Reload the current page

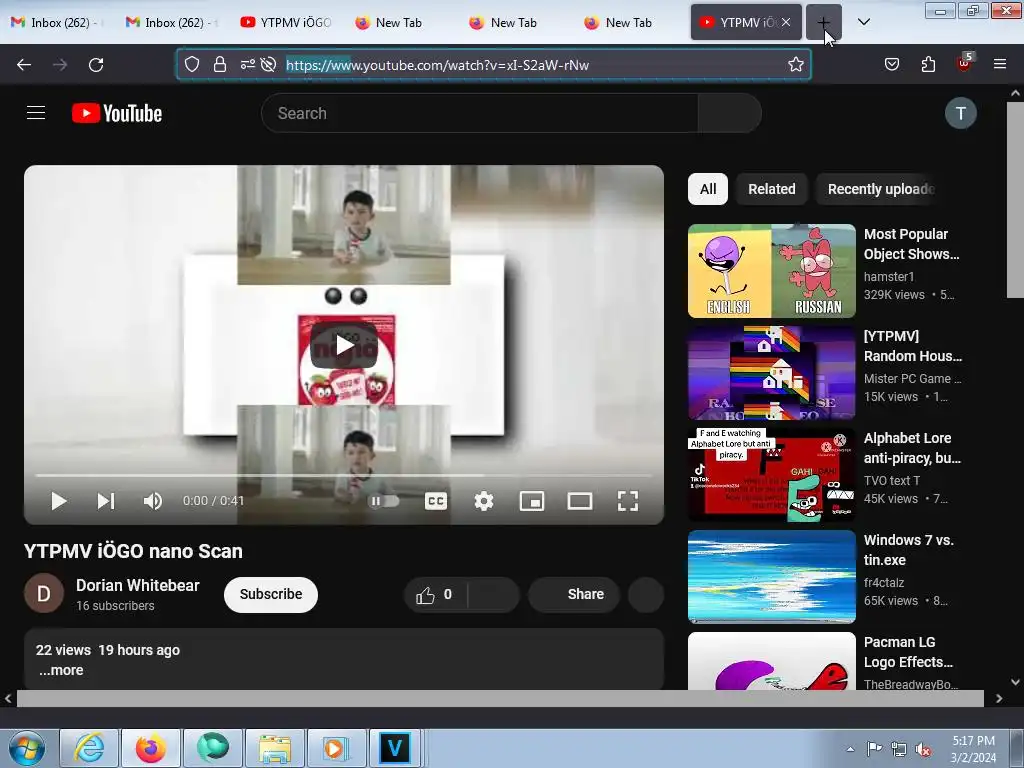(x=96, y=64)
